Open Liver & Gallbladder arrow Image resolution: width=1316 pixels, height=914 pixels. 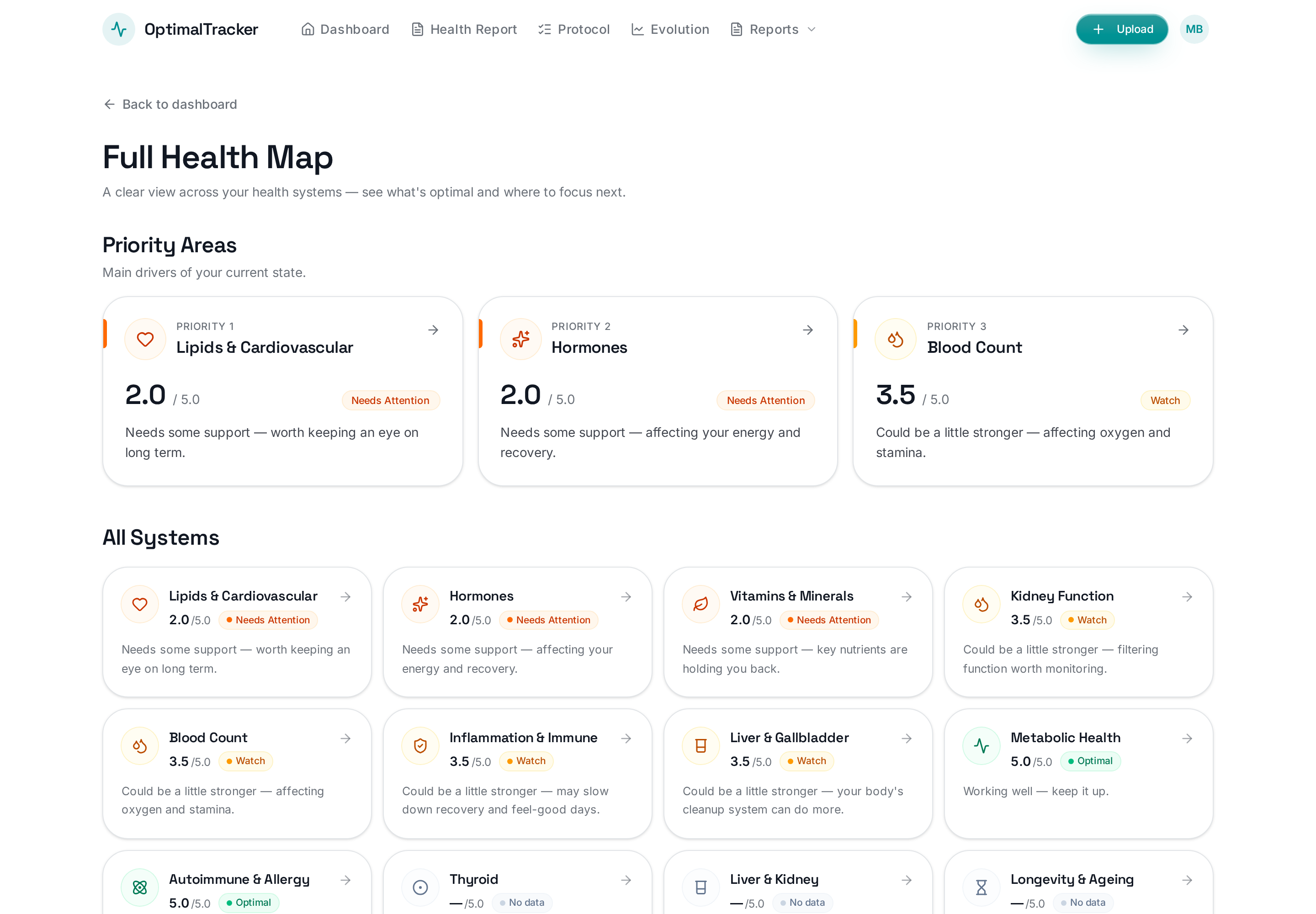pyautogui.click(x=906, y=738)
